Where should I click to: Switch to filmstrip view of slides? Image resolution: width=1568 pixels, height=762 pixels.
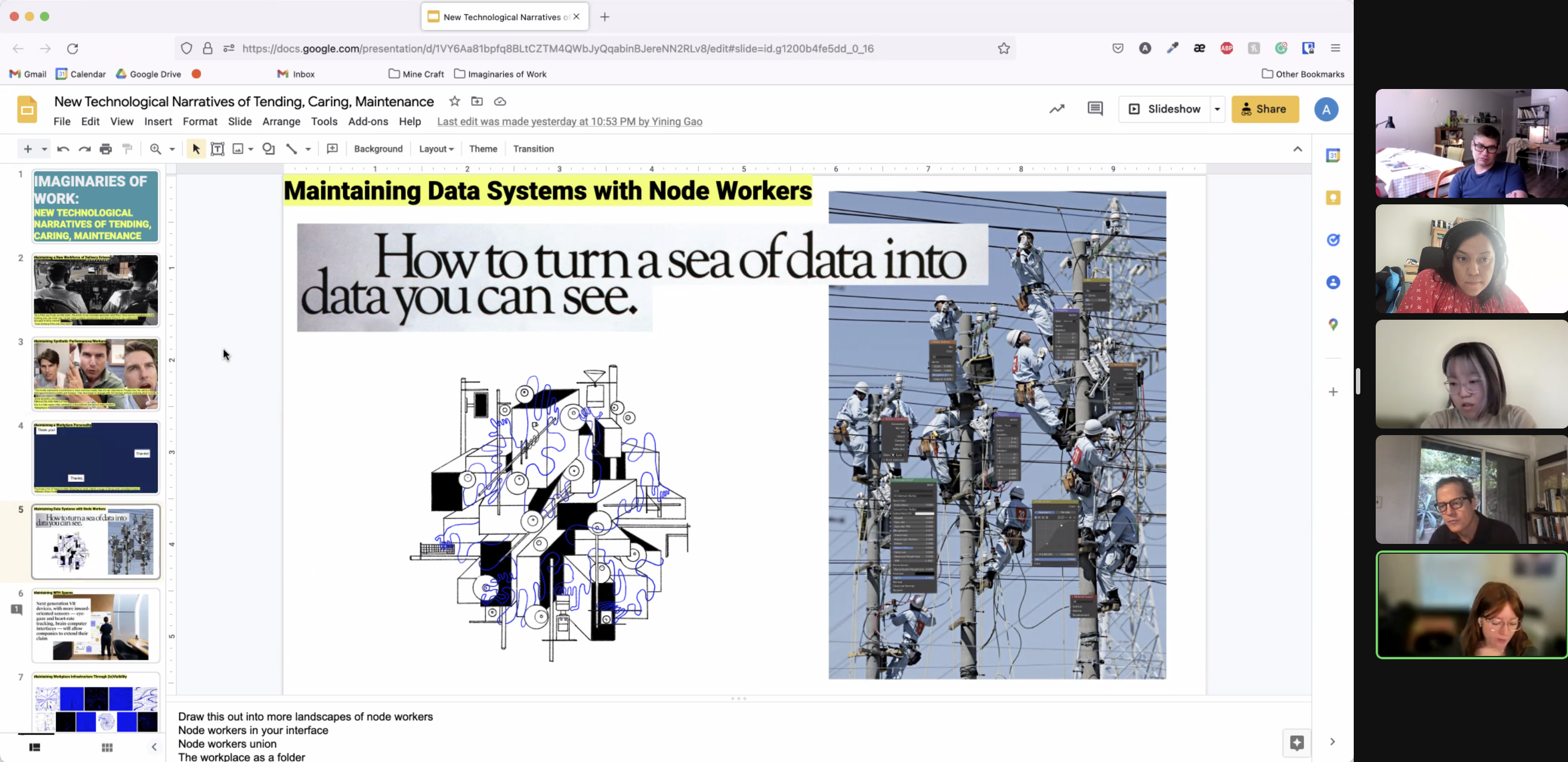click(35, 747)
